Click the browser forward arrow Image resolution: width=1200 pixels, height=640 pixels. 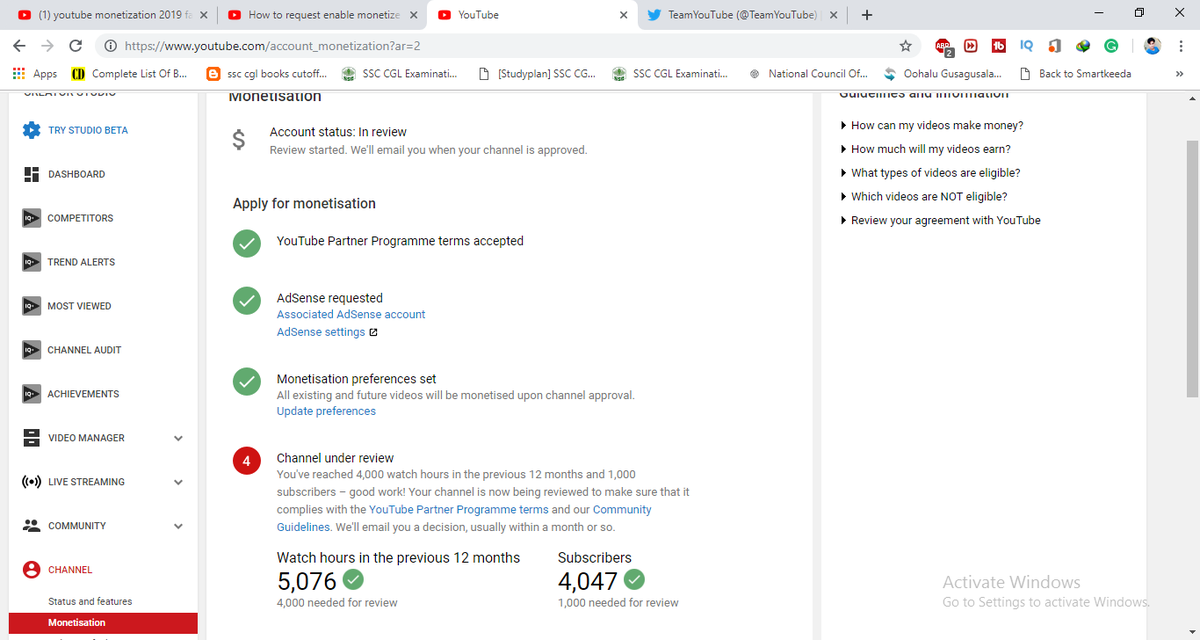(48, 46)
